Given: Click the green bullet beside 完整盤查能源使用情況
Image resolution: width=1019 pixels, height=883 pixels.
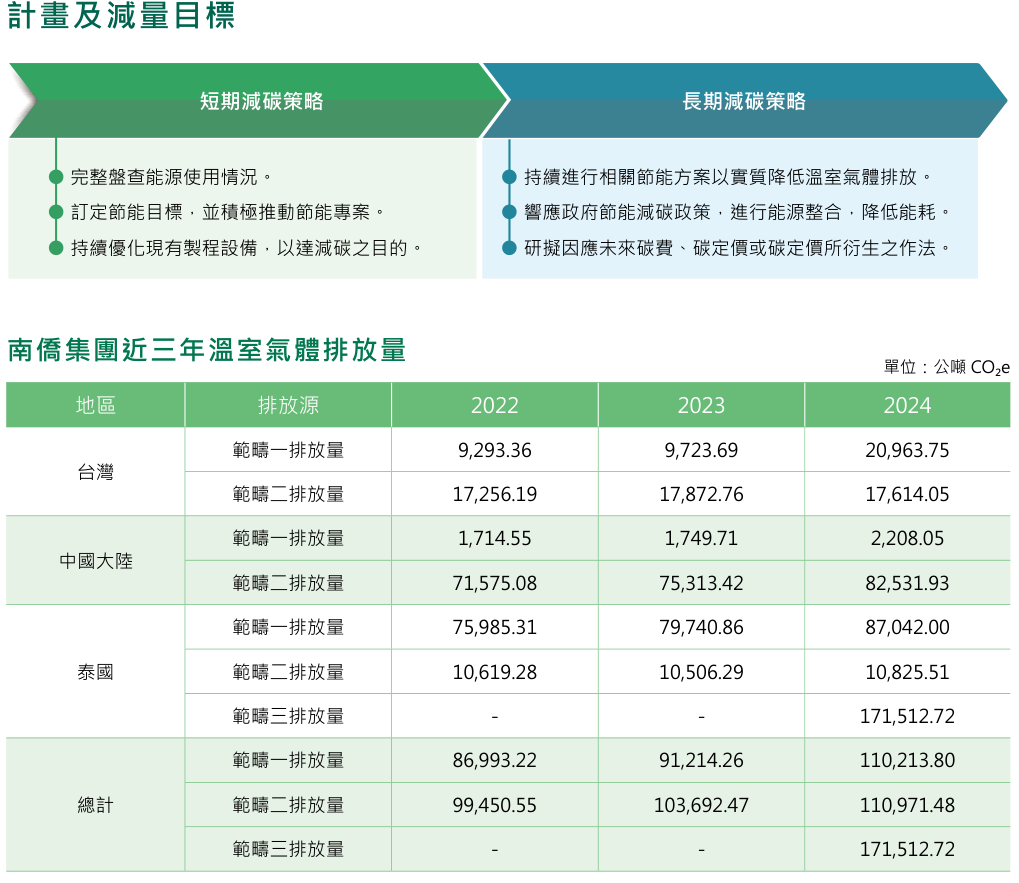Looking at the screenshot, I should 56,178.
